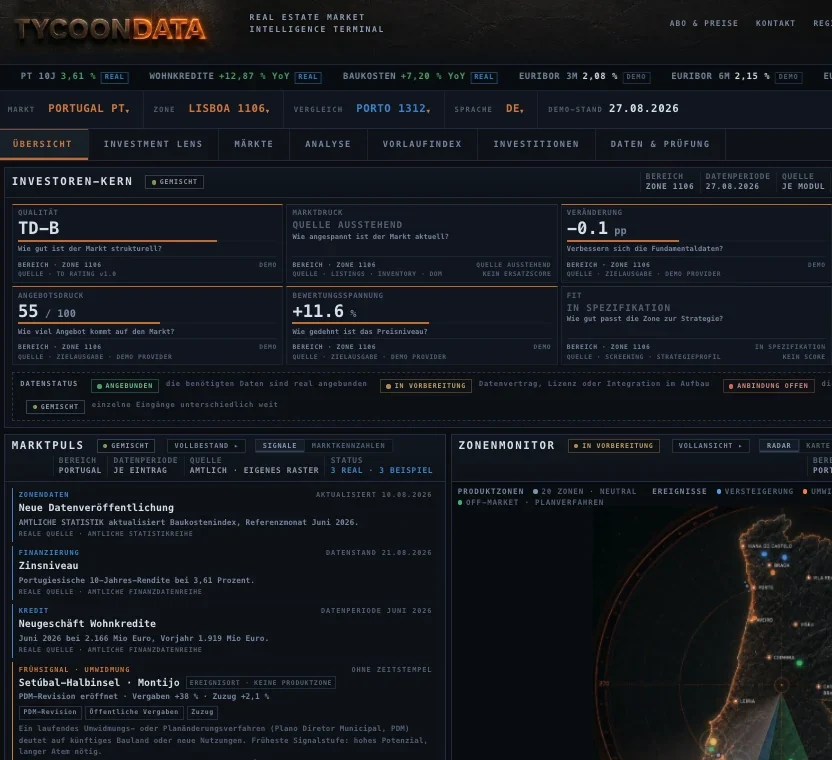Open the Setúbal-Halbinsel Montijo signal entry
832x760 pixels.
coord(225,711)
